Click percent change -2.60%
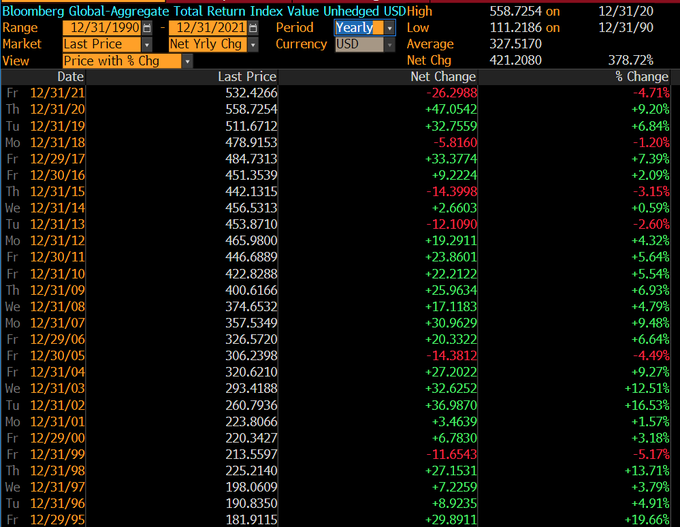 (x=651, y=224)
